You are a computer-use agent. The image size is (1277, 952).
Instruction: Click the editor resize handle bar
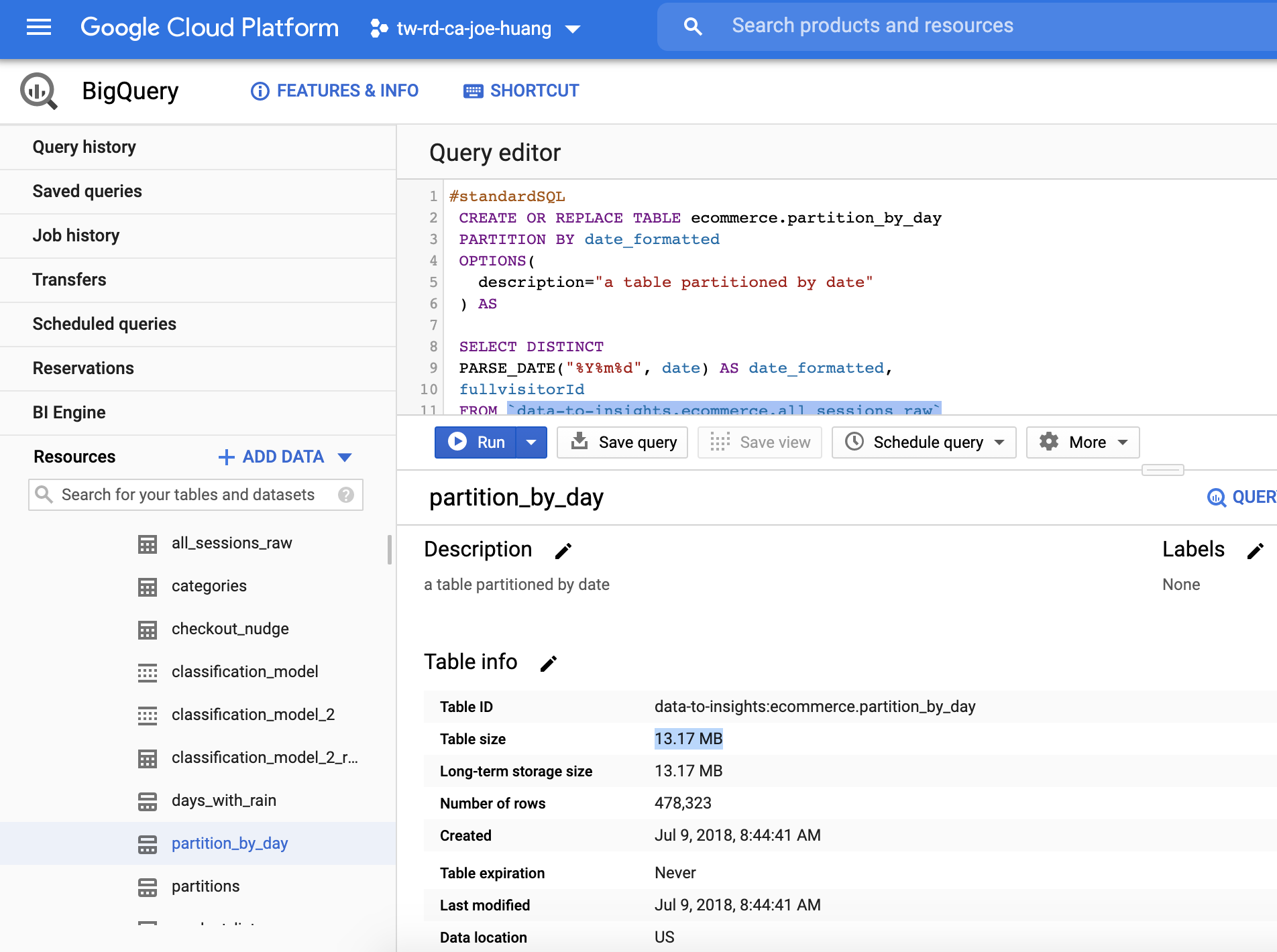click(x=1163, y=470)
